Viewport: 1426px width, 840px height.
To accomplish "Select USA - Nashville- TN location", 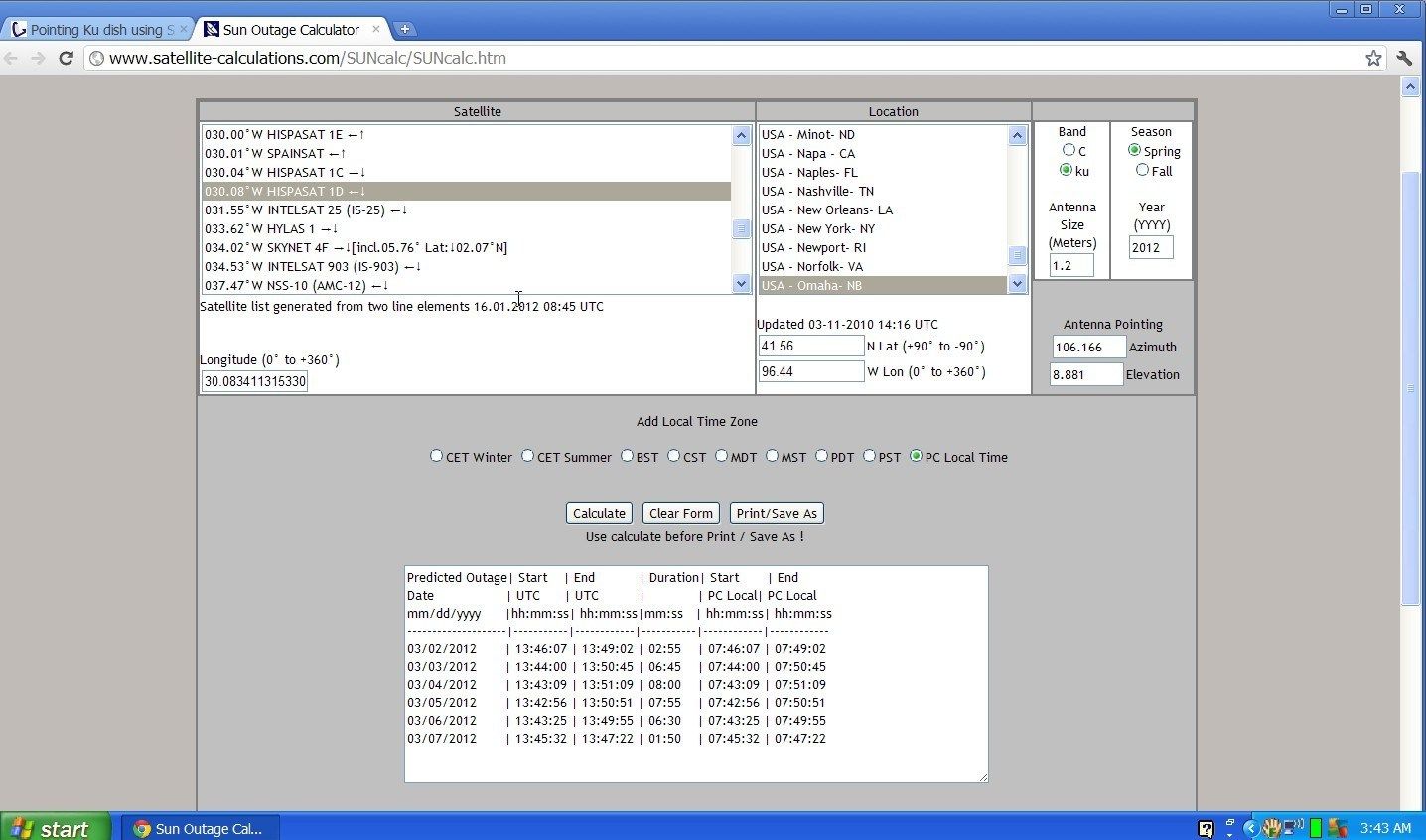I will point(883,191).
